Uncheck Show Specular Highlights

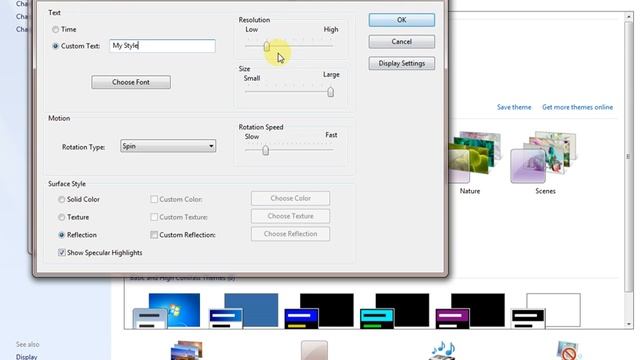click(x=62, y=253)
